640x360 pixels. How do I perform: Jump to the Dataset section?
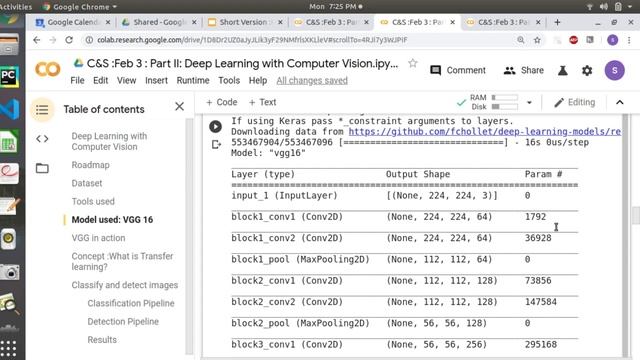coord(87,183)
